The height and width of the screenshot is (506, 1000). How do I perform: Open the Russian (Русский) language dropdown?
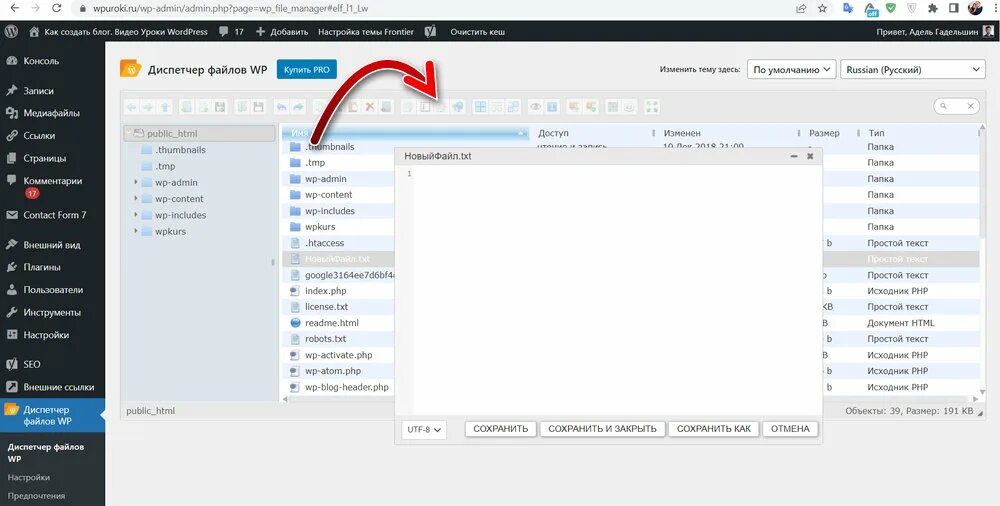point(913,70)
